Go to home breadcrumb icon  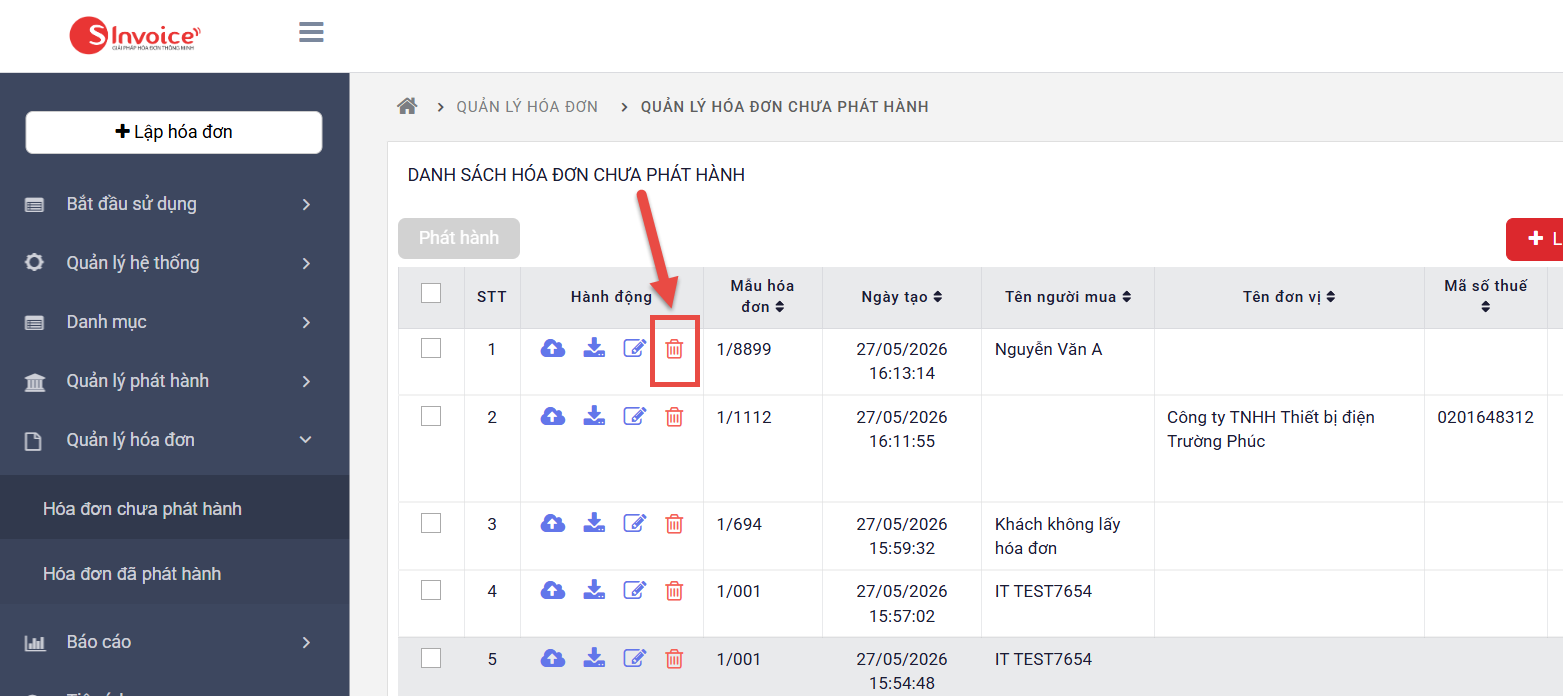click(407, 106)
